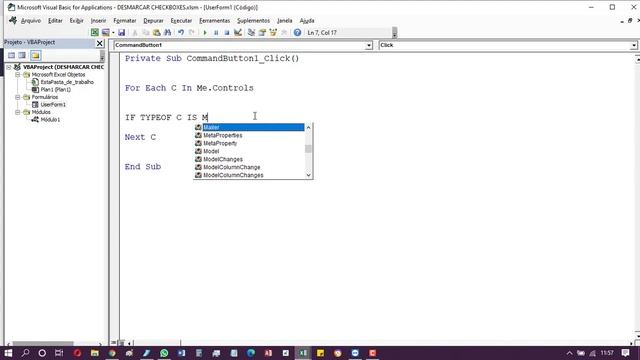640x360 pixels.
Task: Click the View Microsoft Excel toolbar icon
Action: [95, 33]
